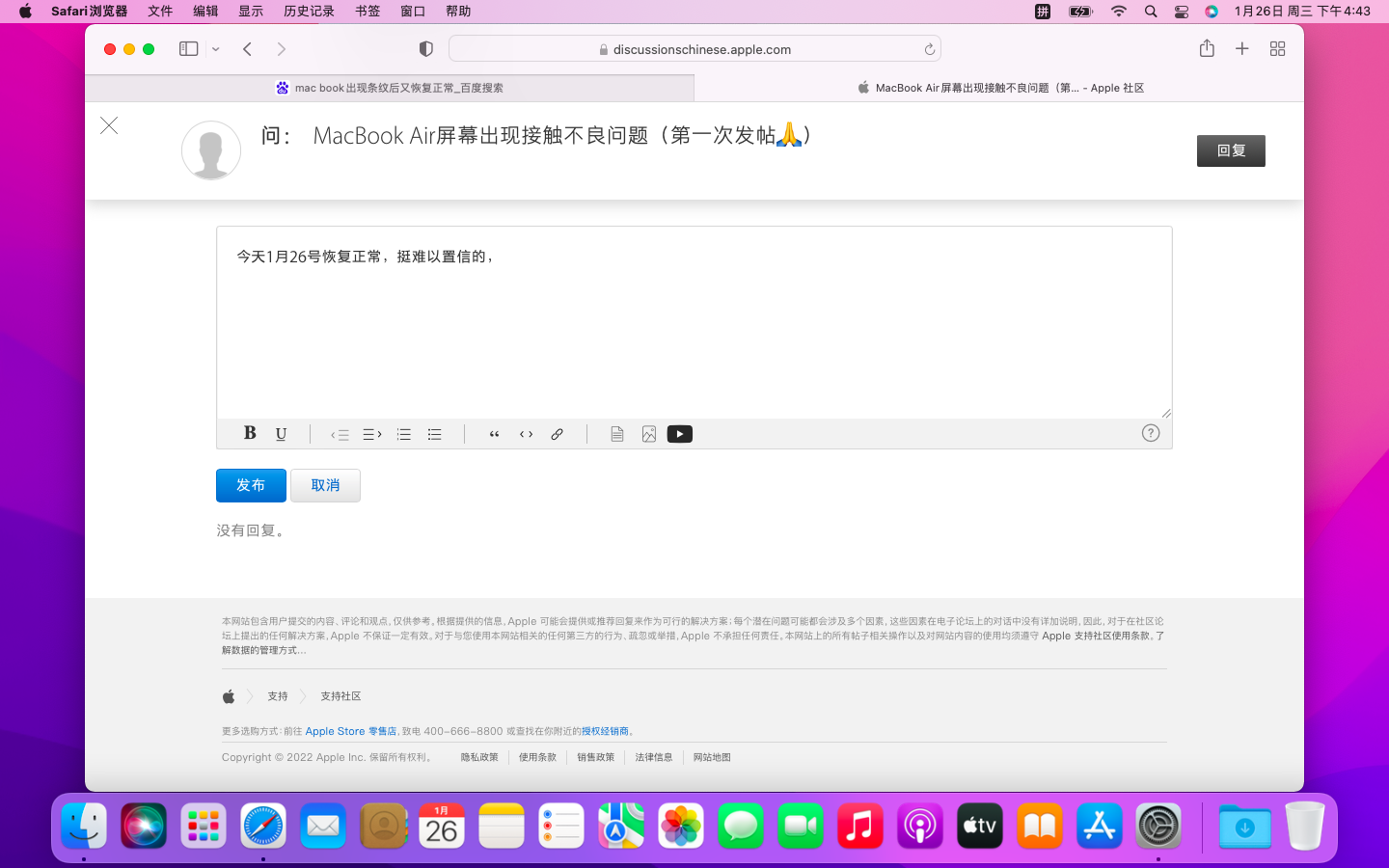Click the insert image icon
This screenshot has width=1389, height=868.
(649, 434)
